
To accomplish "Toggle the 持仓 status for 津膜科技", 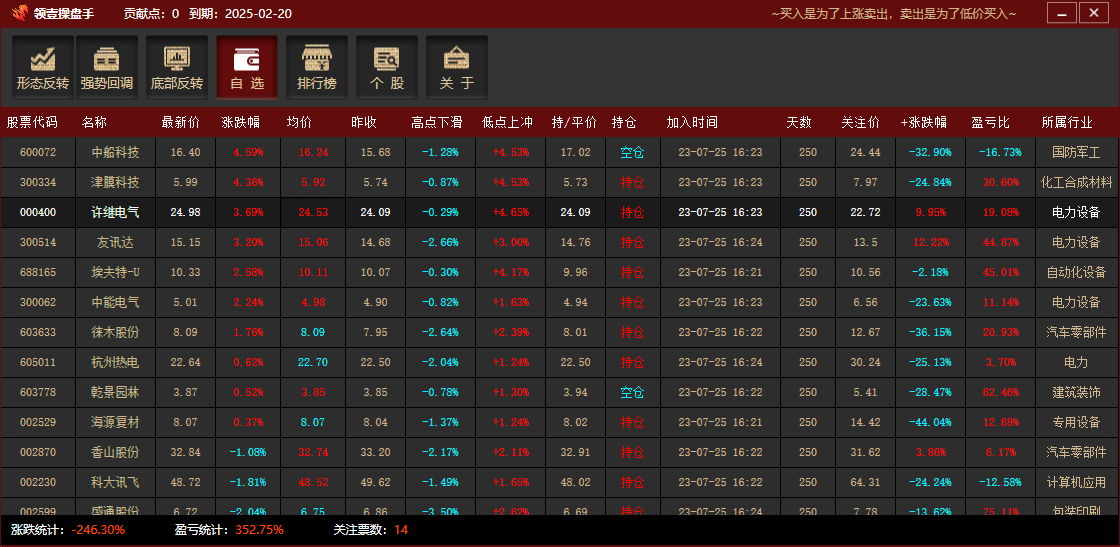I will click(x=632, y=183).
